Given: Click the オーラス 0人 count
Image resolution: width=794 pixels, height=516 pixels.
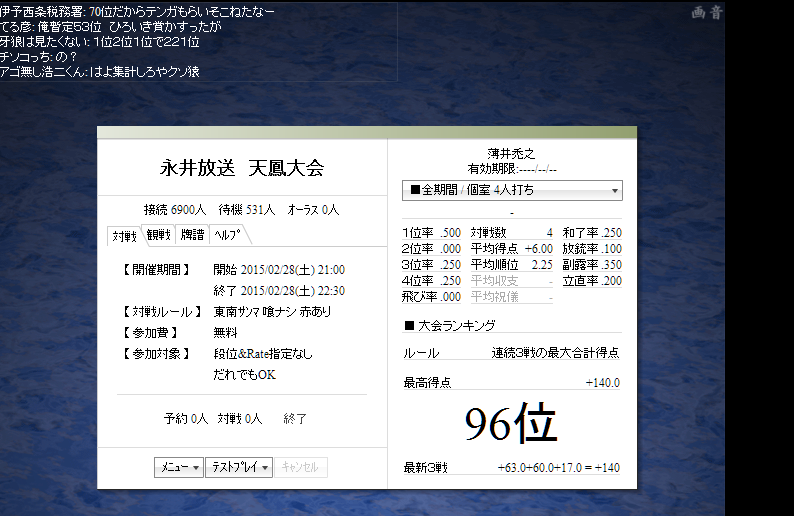Looking at the screenshot, I should (x=313, y=210).
